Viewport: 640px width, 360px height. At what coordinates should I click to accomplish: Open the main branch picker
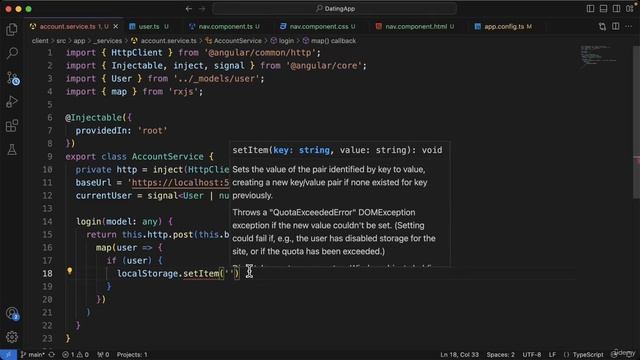click(x=33, y=355)
